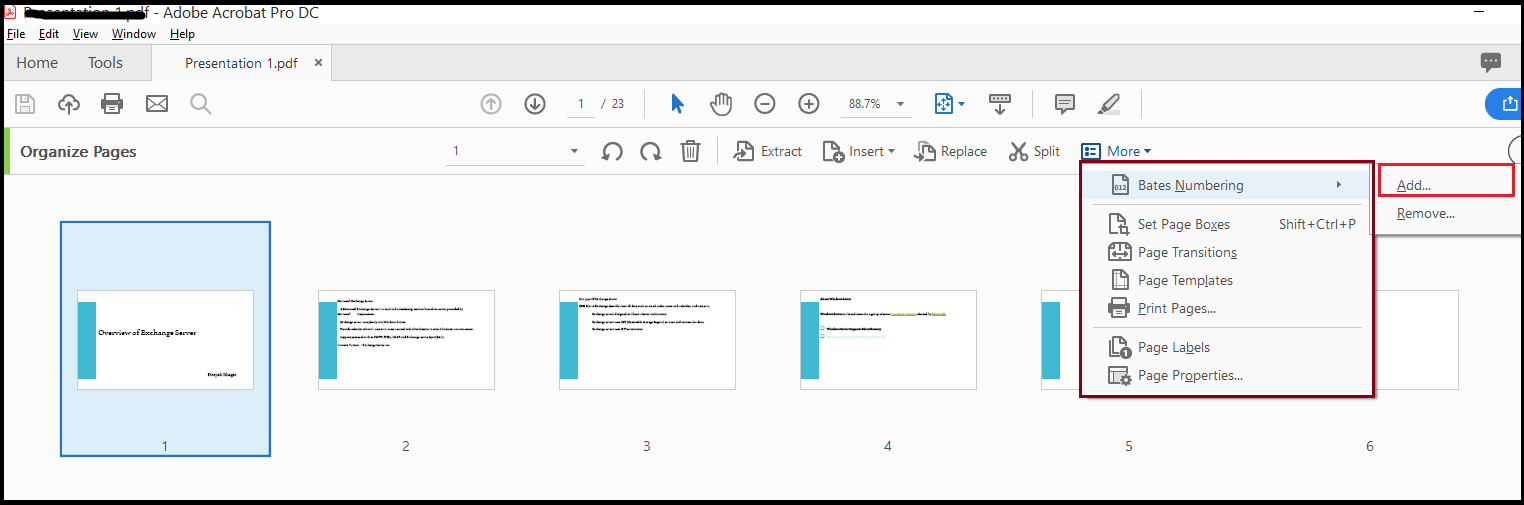The width and height of the screenshot is (1524, 505).
Task: Select Print Pages... menu item
Action: [1228, 308]
